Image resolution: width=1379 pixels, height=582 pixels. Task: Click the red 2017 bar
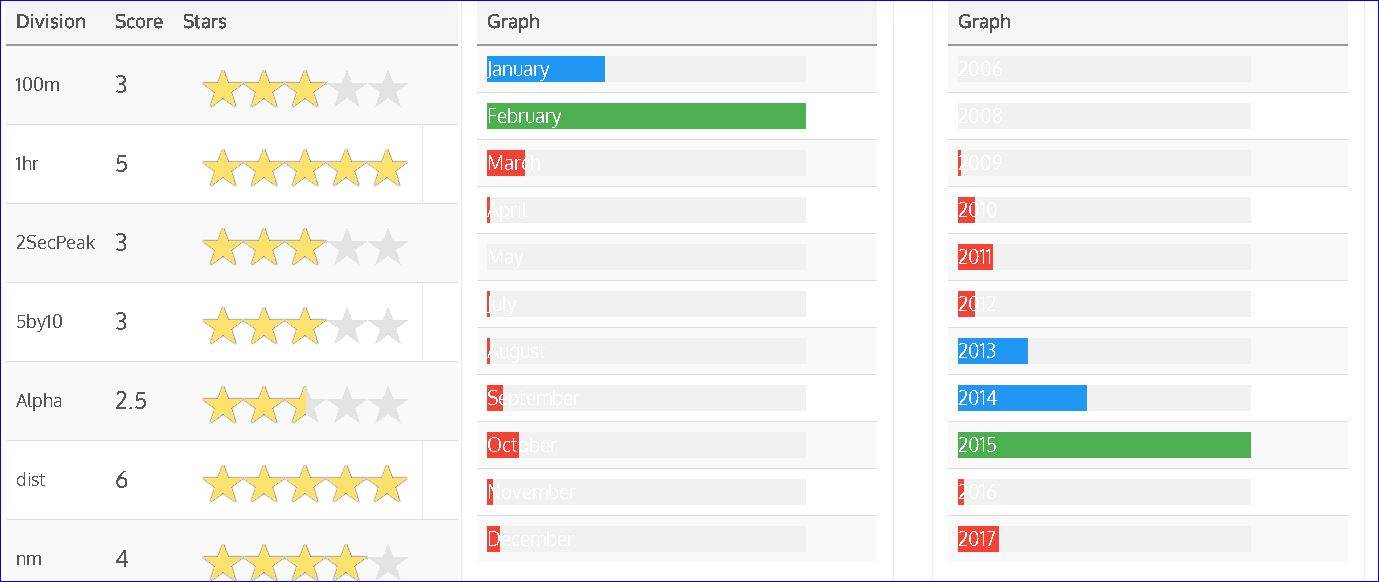(978, 539)
